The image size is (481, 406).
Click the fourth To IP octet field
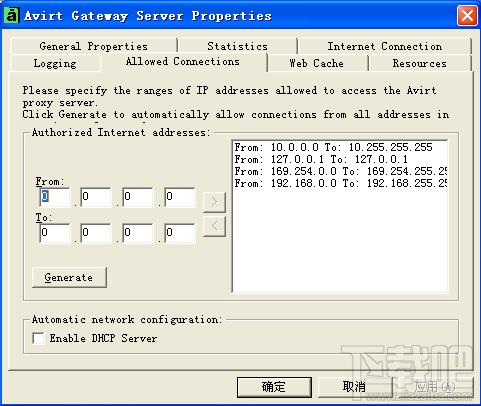180,233
